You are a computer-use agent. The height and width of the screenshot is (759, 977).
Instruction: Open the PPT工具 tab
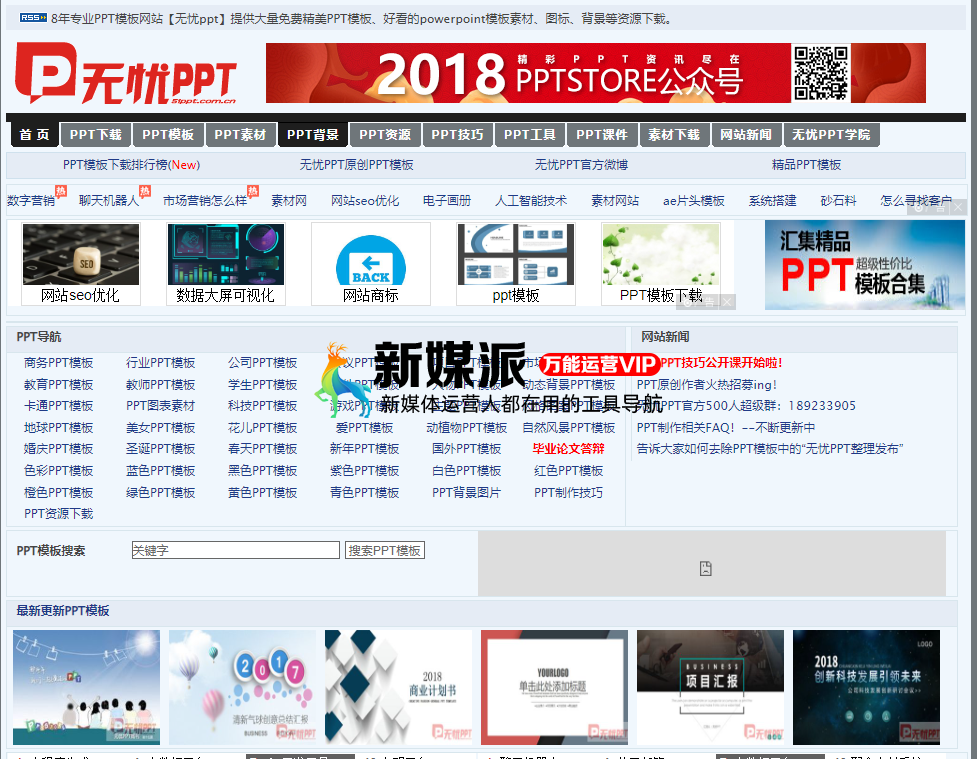tap(530, 135)
